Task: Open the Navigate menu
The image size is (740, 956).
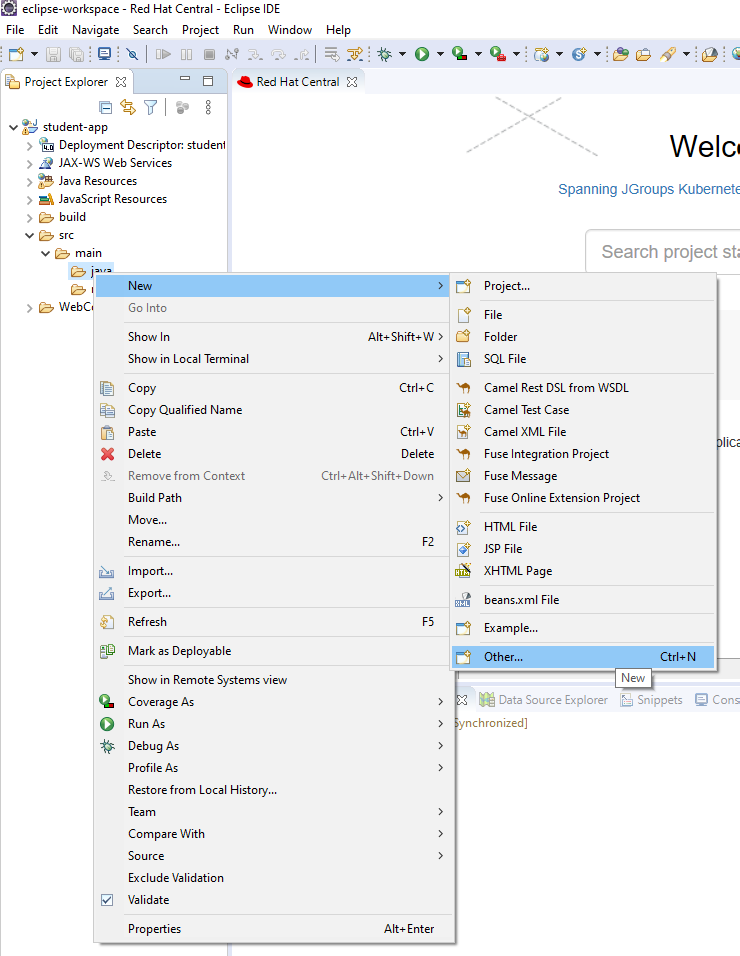Action: pyautogui.click(x=95, y=30)
